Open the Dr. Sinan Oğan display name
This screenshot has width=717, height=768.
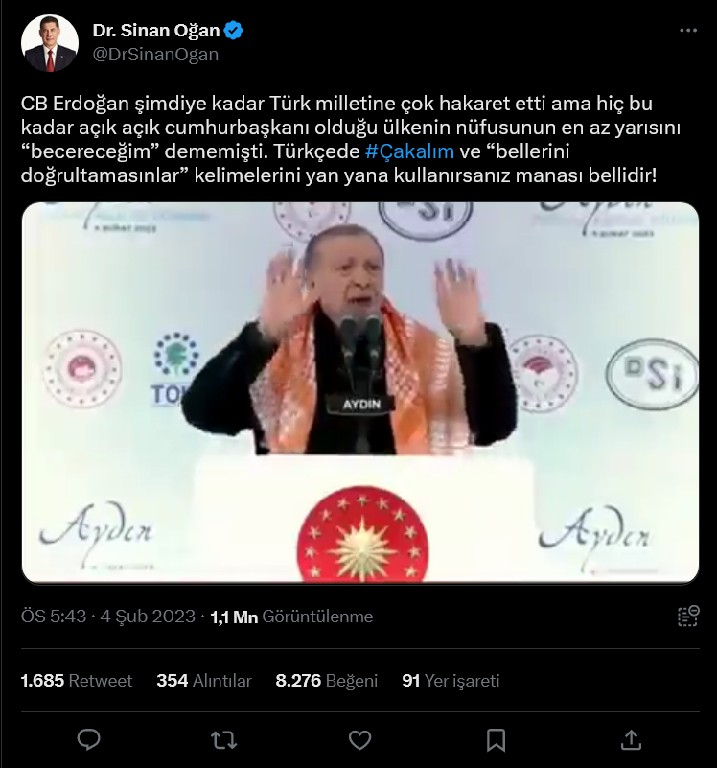click(156, 30)
